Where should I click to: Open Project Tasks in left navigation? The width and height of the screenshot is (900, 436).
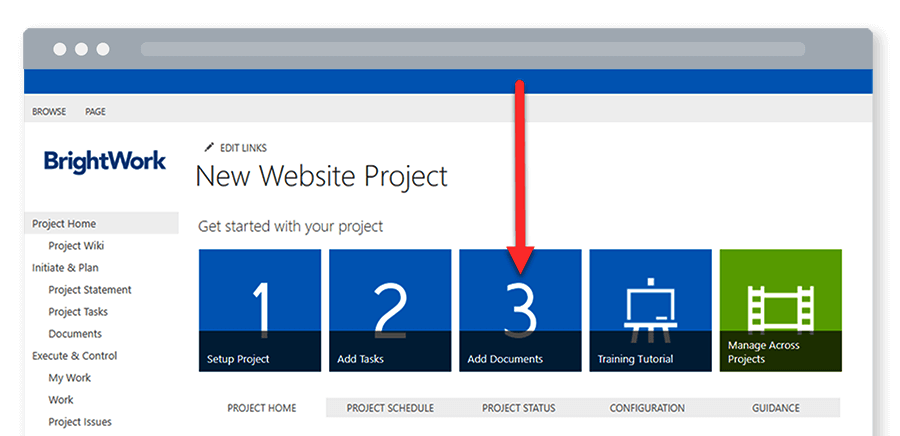[x=78, y=312]
